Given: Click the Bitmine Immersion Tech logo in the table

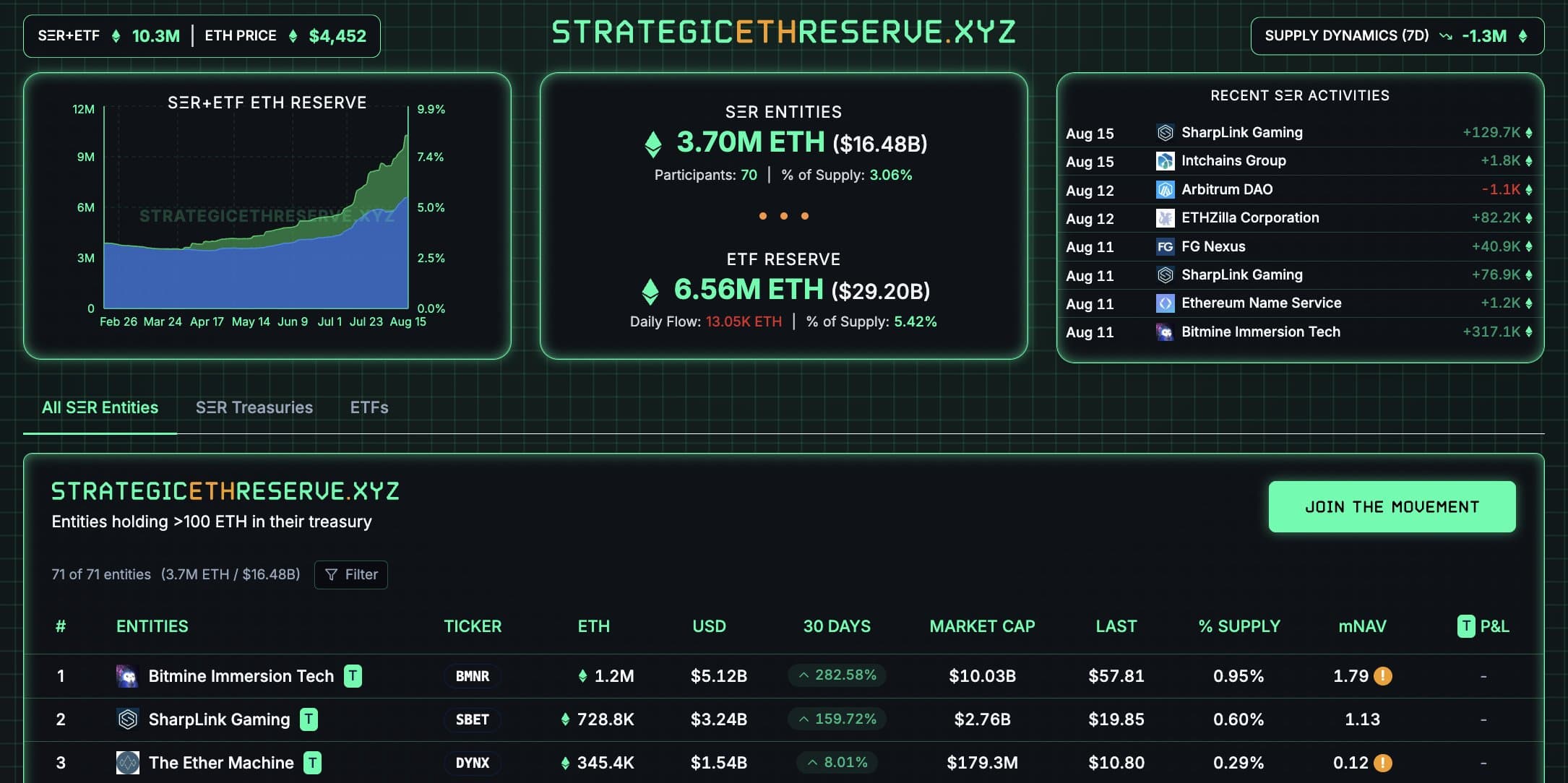Looking at the screenshot, I should coord(129,676).
